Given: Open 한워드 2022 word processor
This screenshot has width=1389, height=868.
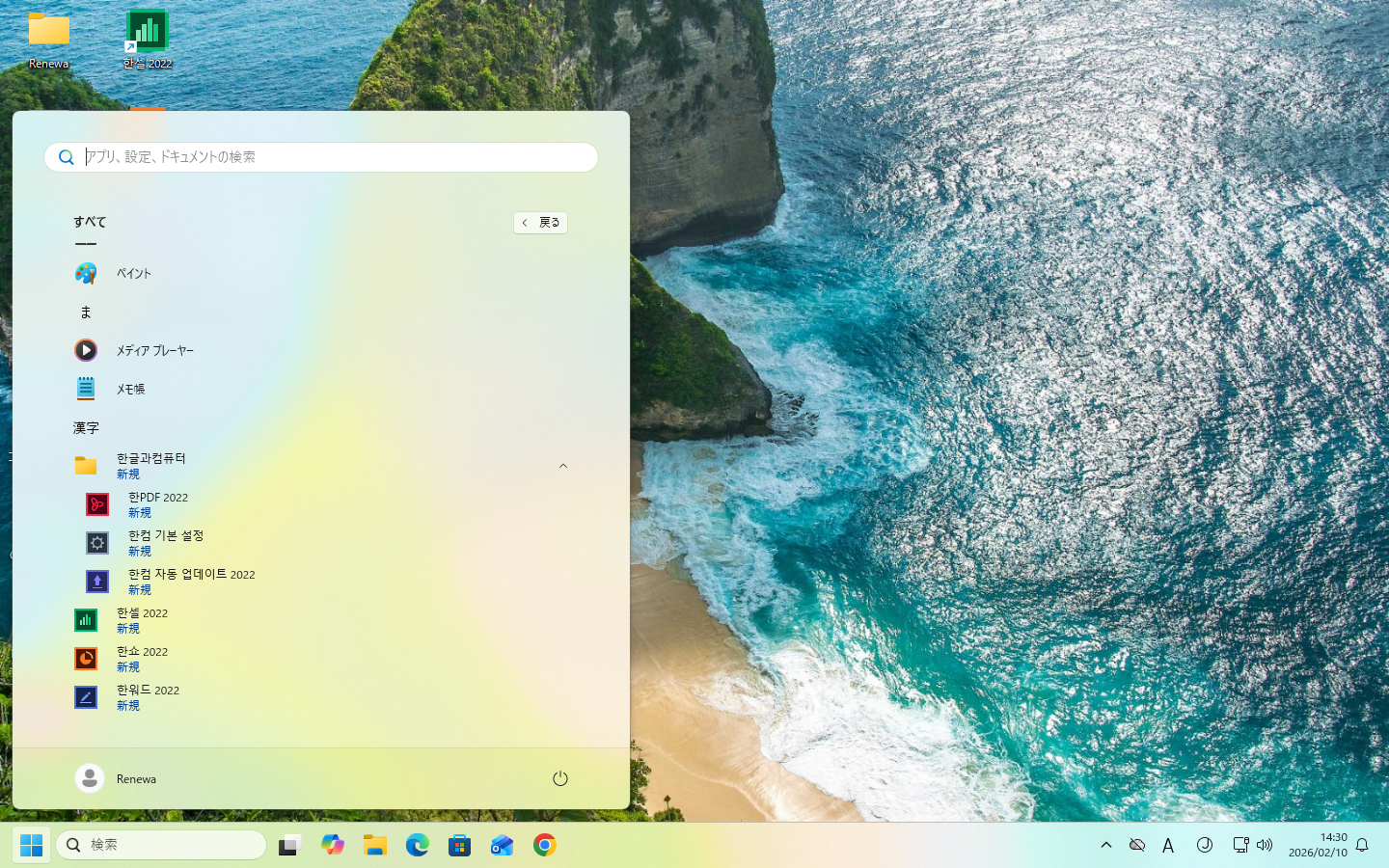Looking at the screenshot, I should pyautogui.click(x=148, y=697).
